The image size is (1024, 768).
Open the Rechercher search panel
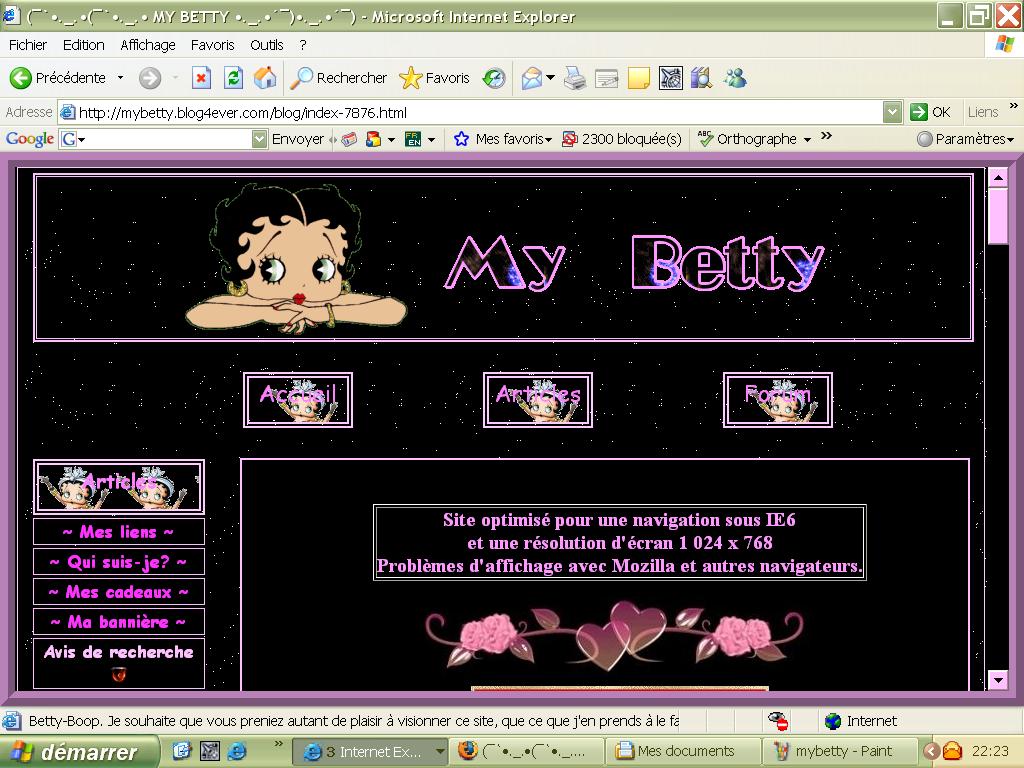click(x=338, y=78)
